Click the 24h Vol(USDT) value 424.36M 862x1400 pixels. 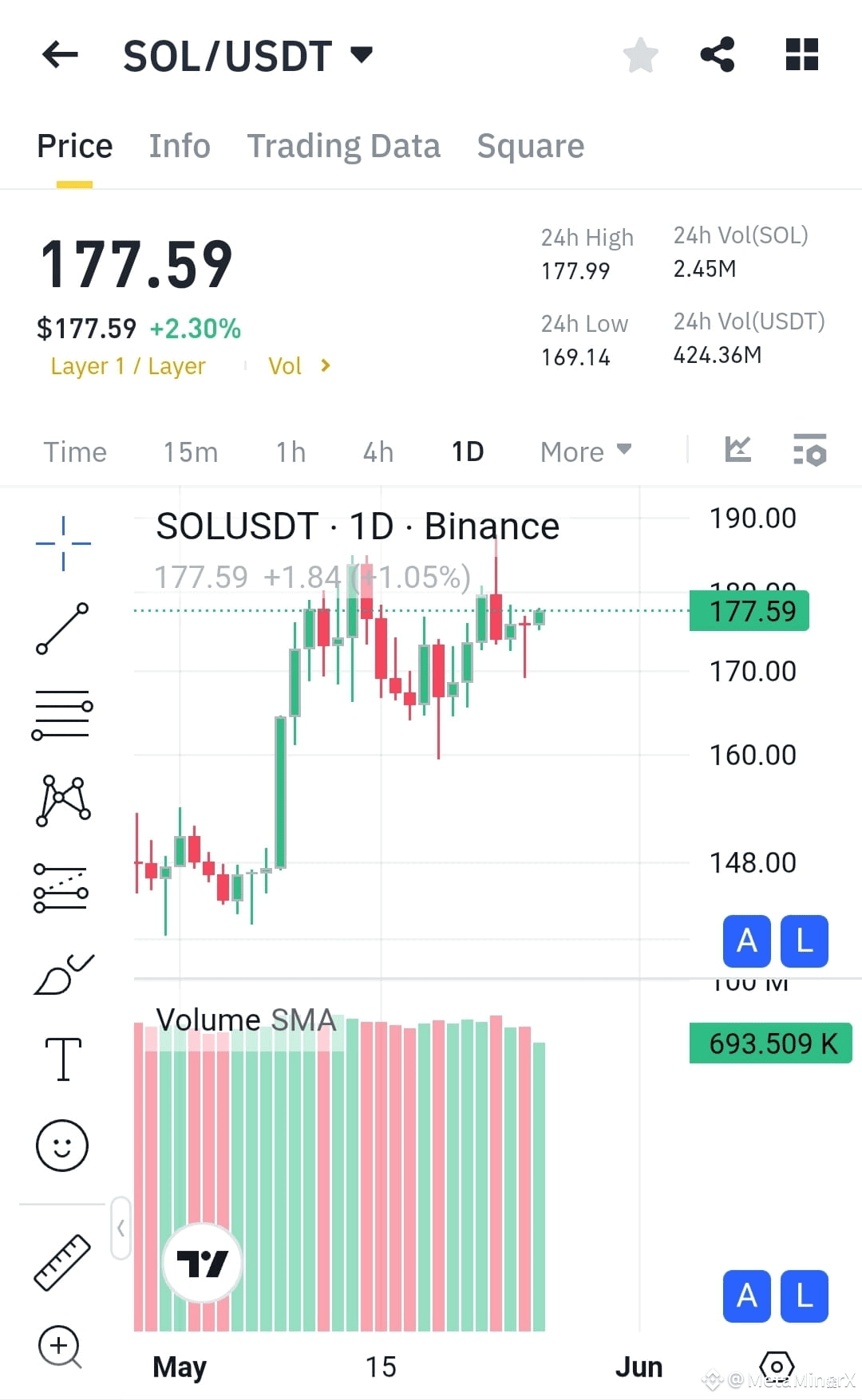pyautogui.click(x=718, y=355)
